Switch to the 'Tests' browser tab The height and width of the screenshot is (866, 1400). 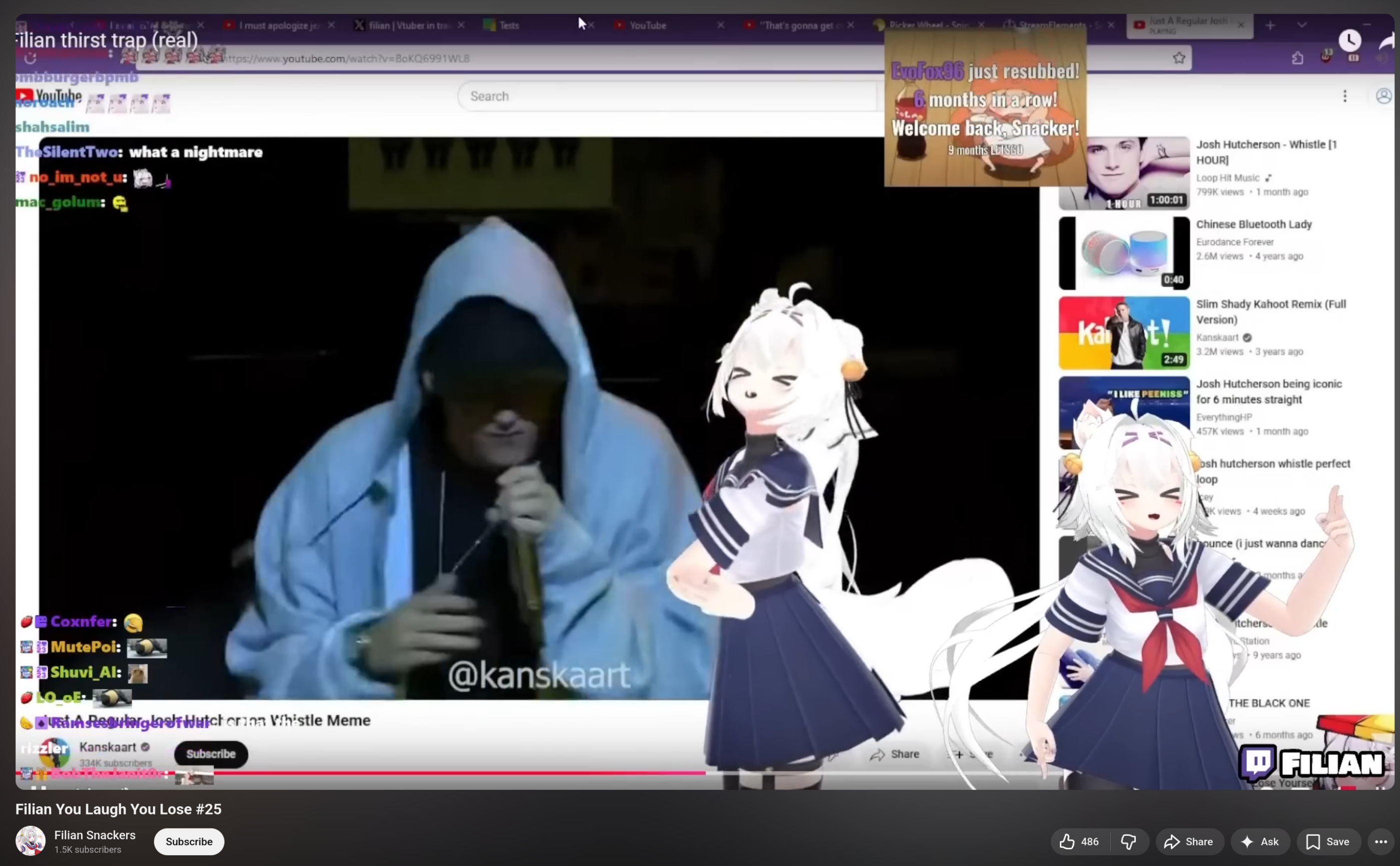coord(509,25)
